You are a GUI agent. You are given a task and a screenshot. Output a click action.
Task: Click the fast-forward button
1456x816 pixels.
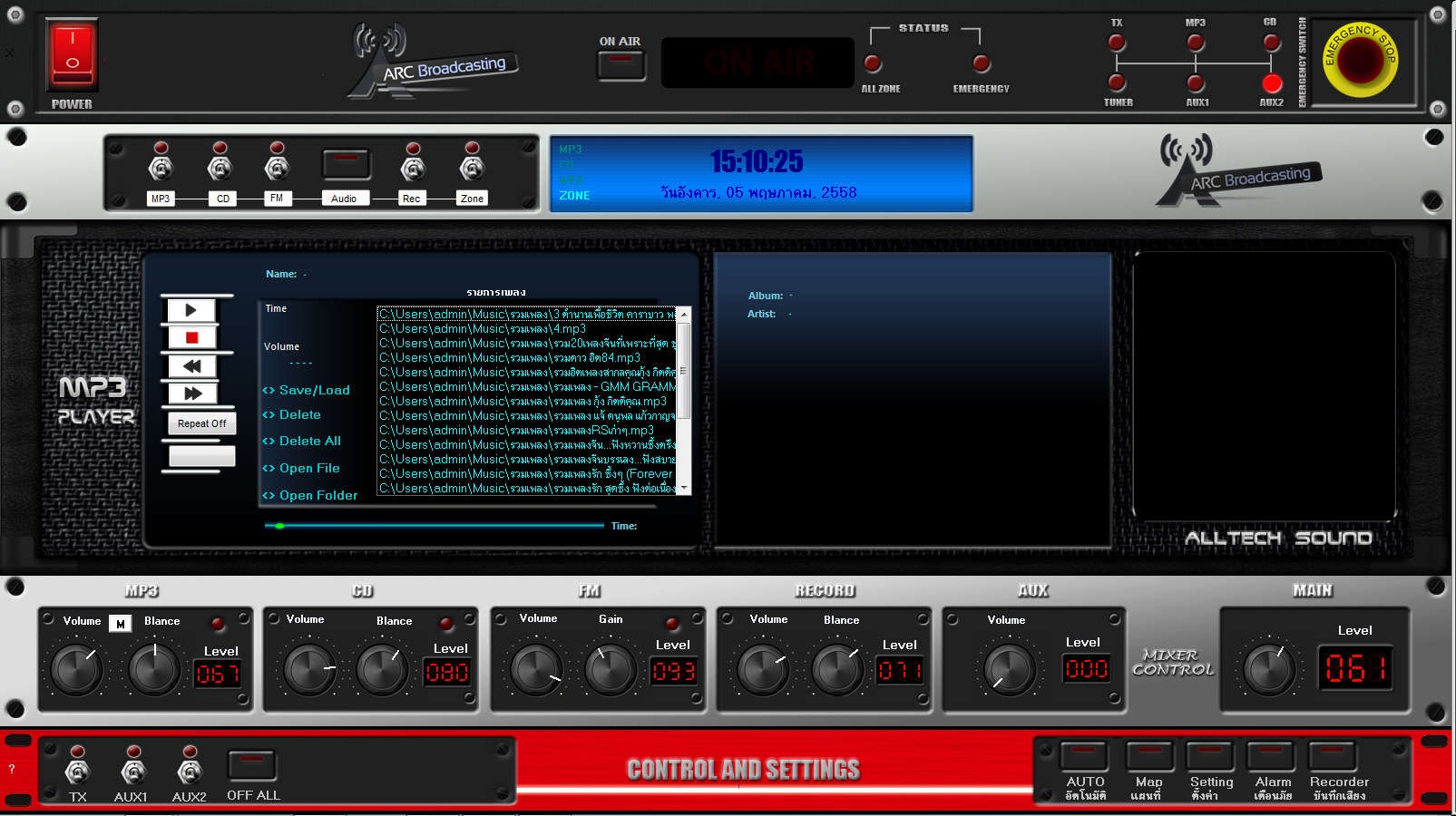pos(191,393)
